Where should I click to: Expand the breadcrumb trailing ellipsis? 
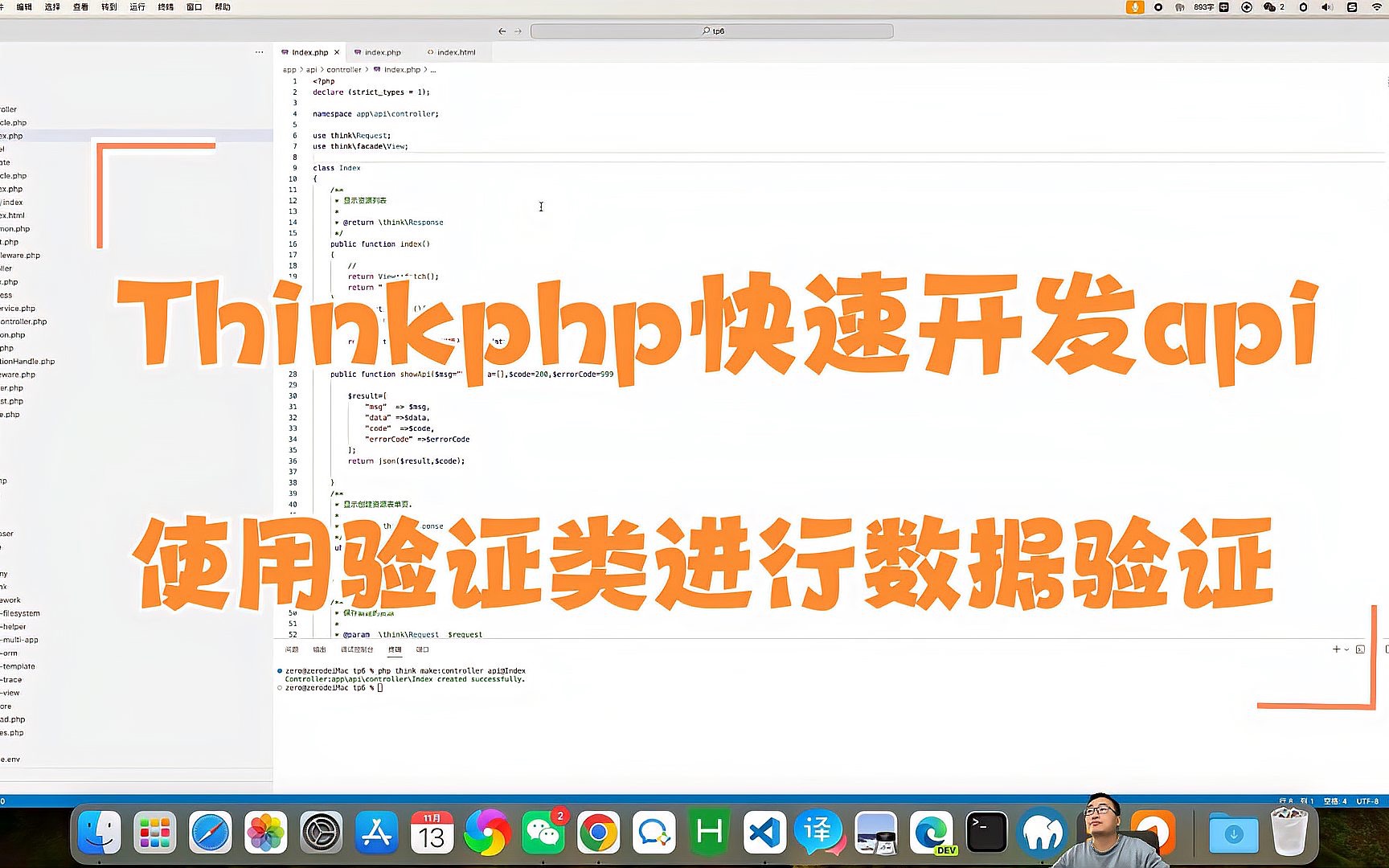[x=433, y=70]
